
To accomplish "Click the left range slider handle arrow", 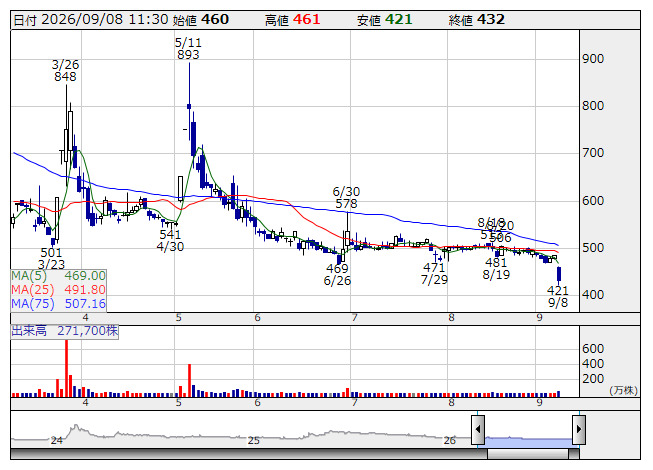I will tap(478, 429).
